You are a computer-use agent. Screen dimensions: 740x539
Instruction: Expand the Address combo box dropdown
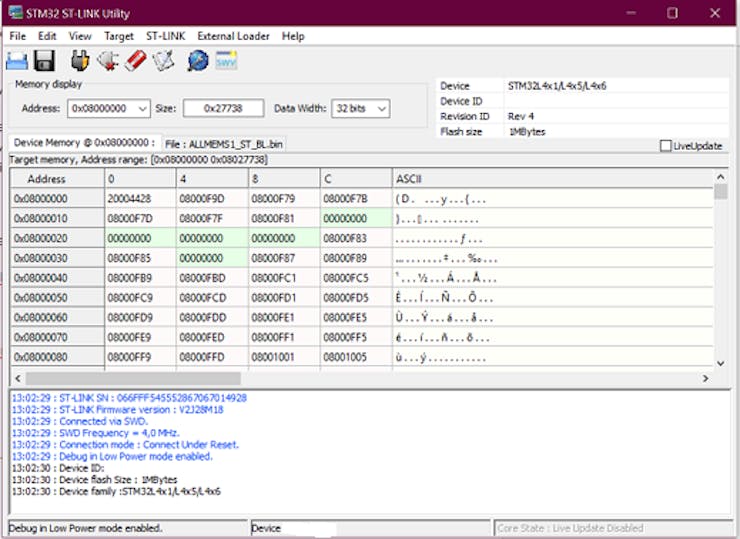click(x=143, y=109)
